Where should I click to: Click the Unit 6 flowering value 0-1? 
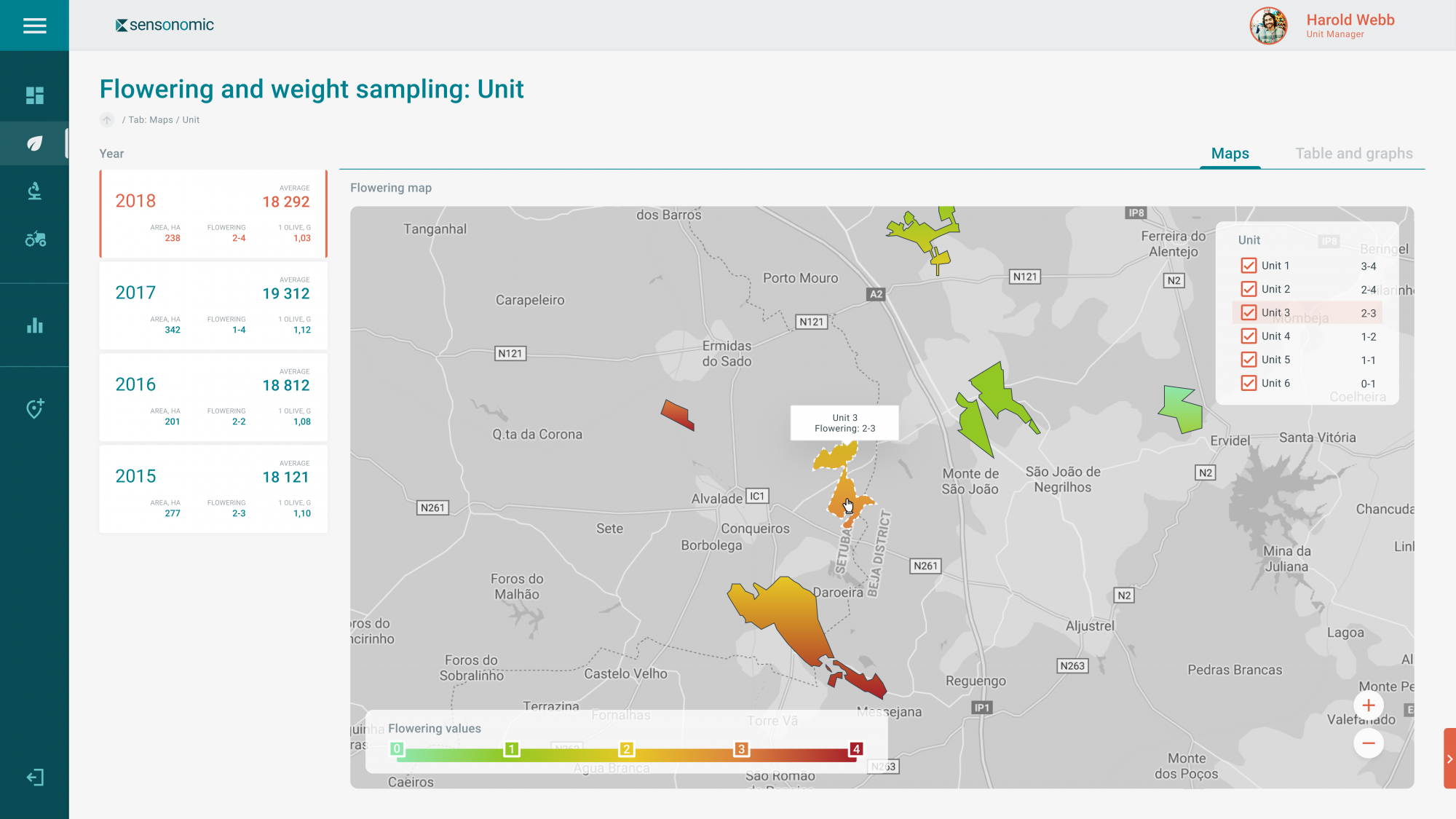coord(1369,384)
